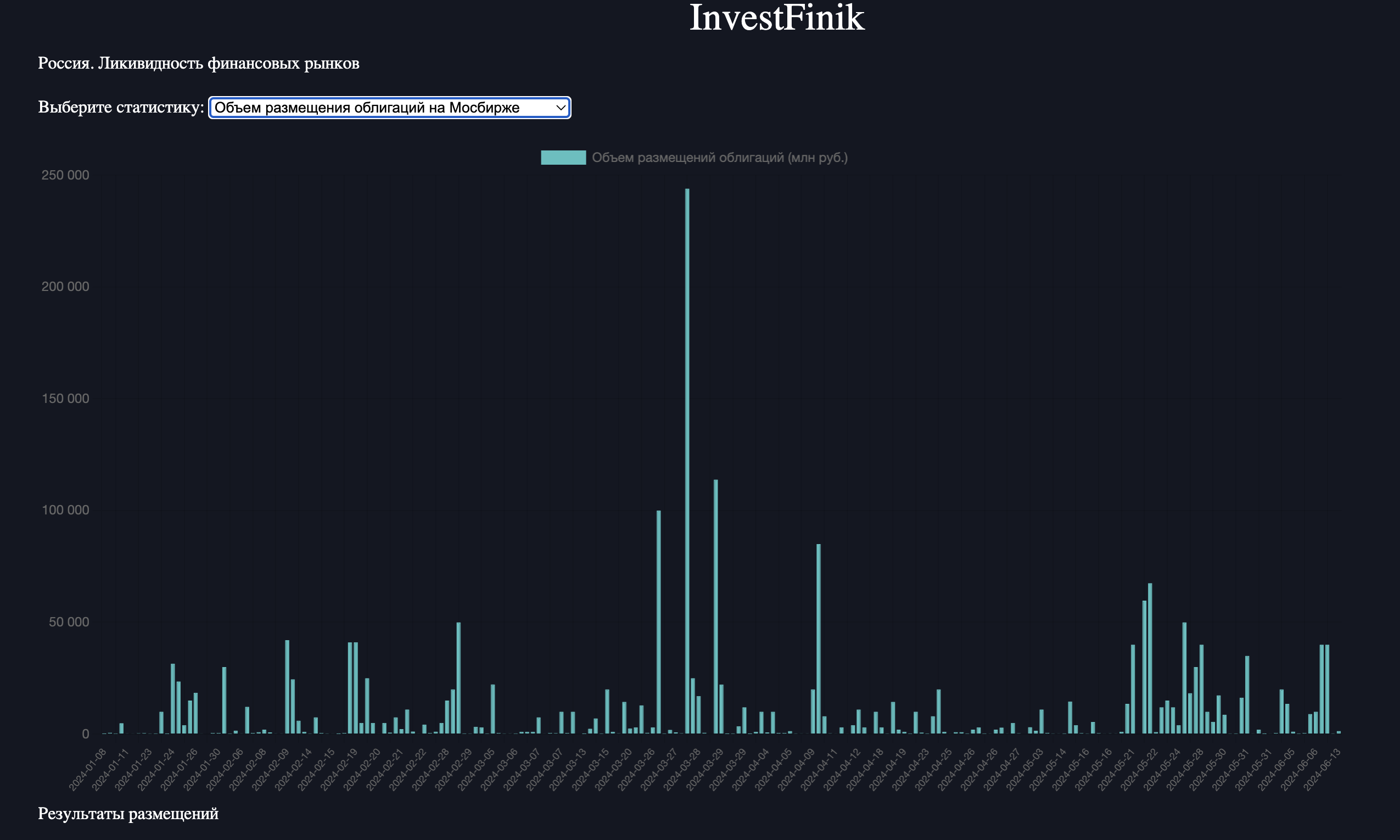This screenshot has width=1400, height=840.
Task: Click the dropdown chevron arrow
Action: coord(560,108)
